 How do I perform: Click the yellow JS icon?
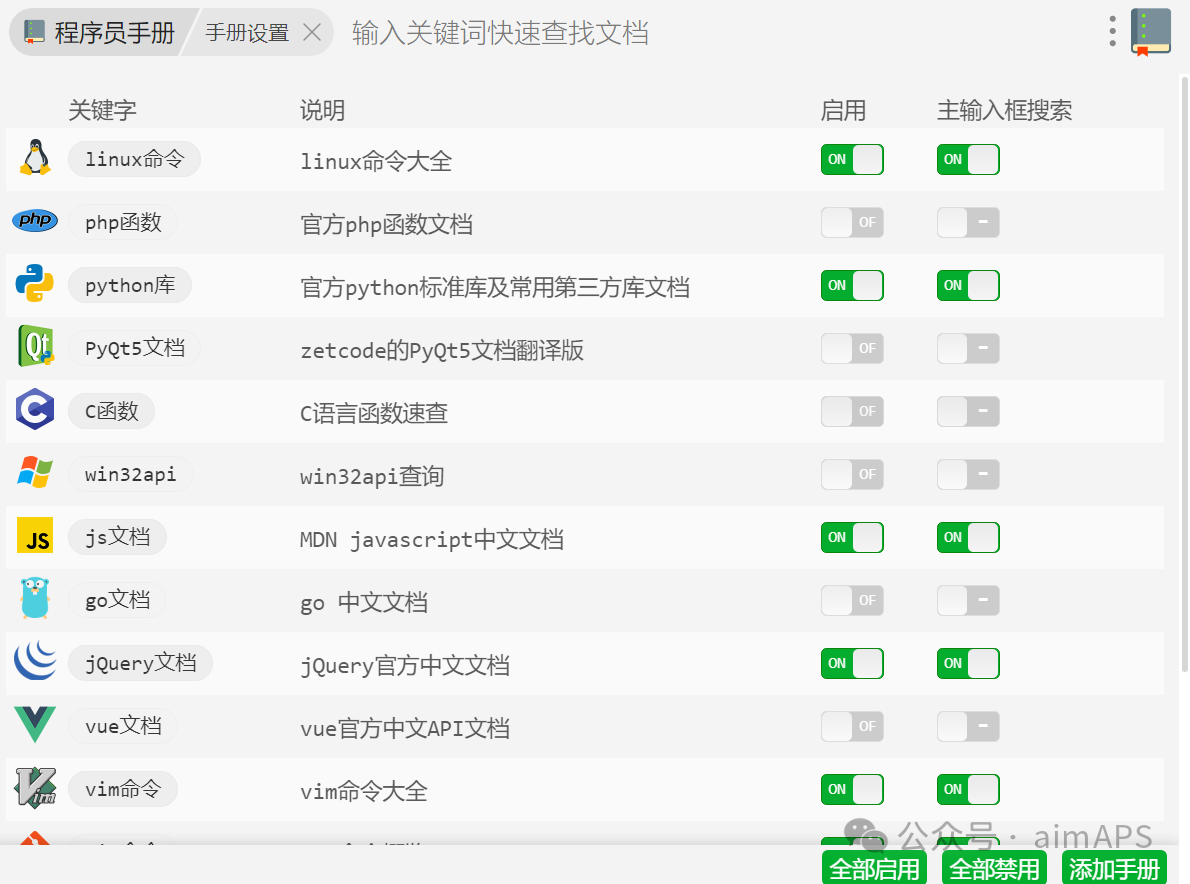[x=35, y=537]
